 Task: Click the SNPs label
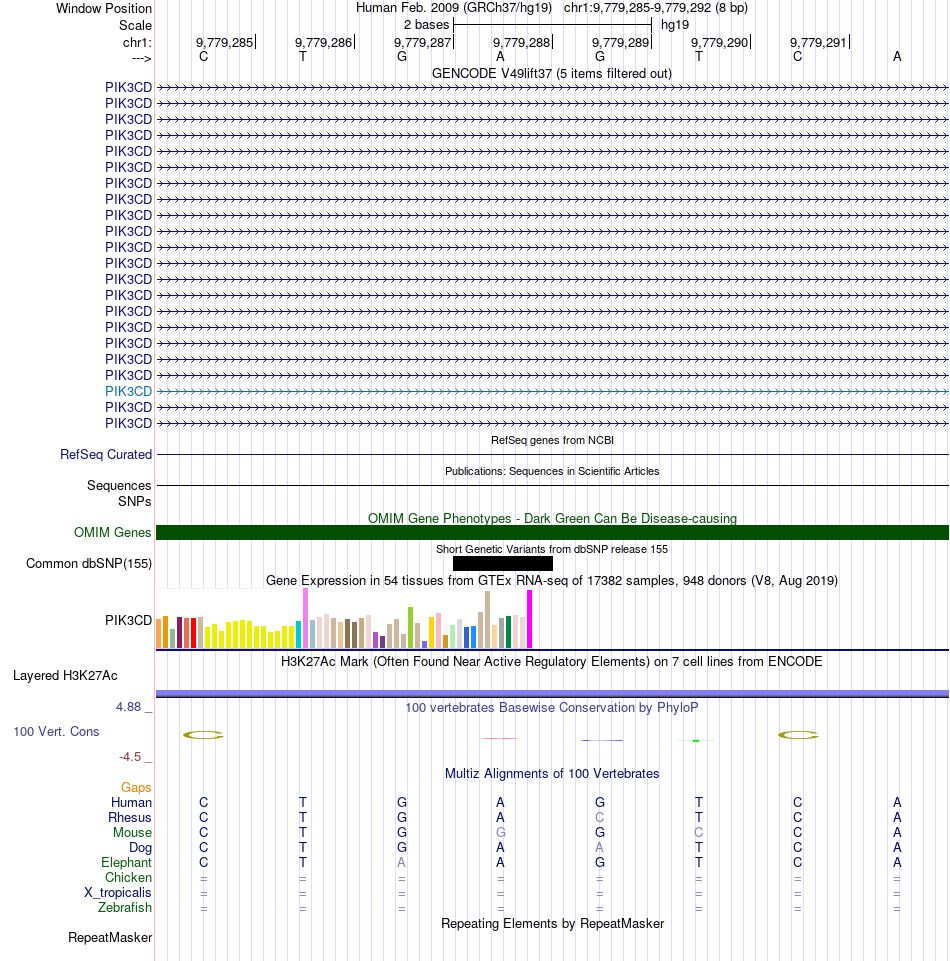point(134,501)
